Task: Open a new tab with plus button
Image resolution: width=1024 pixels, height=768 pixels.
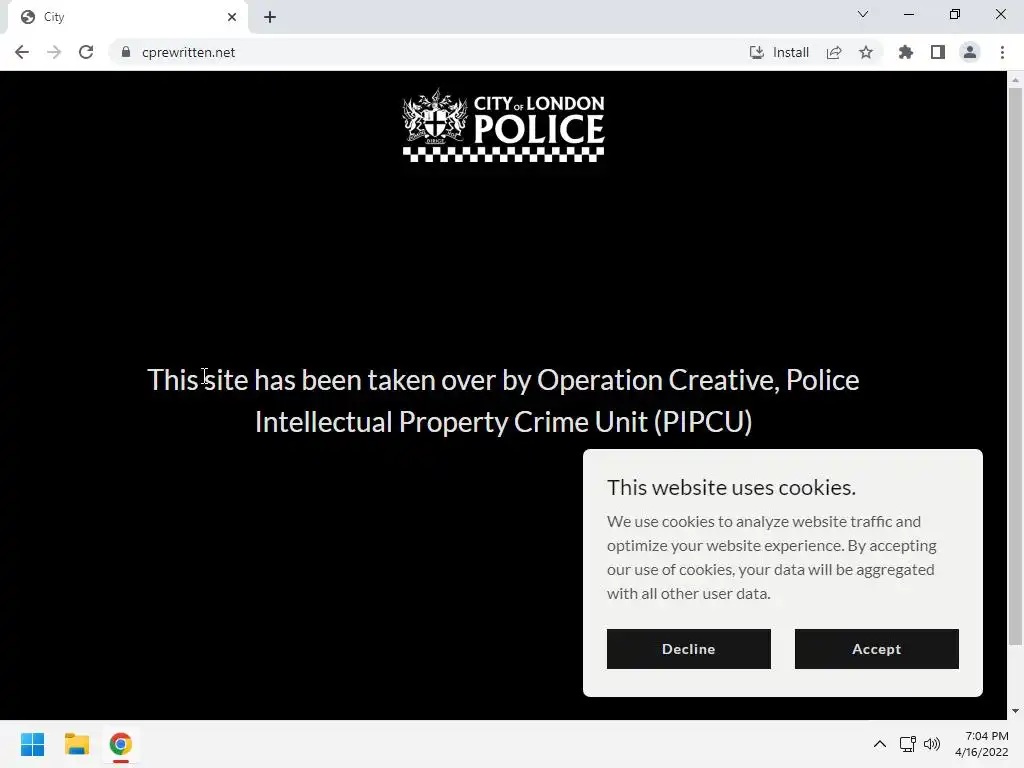Action: pos(270,17)
